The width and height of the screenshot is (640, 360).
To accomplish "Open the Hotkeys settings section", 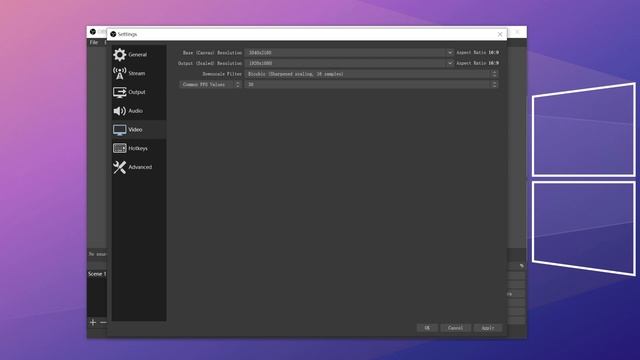I will tap(139, 148).
